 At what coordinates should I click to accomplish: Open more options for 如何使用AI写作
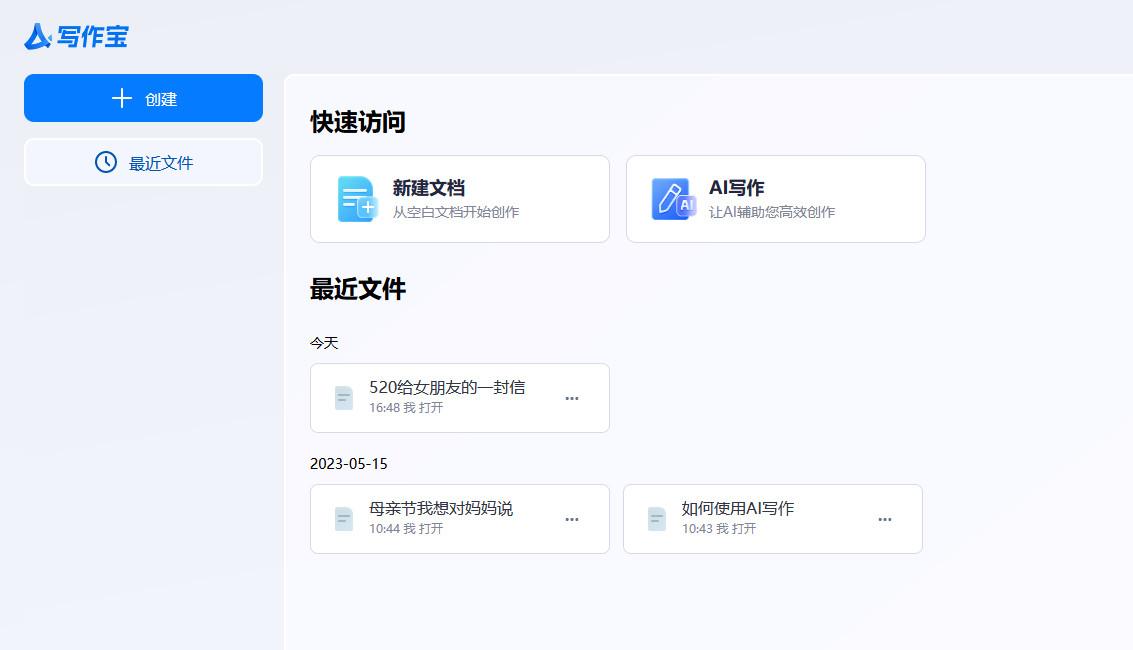884,519
